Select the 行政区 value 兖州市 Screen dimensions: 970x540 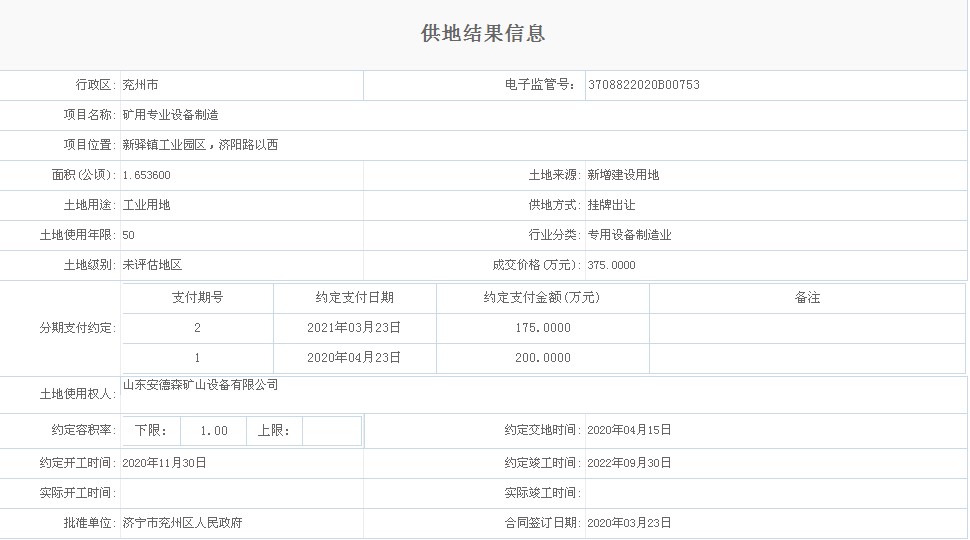point(140,85)
